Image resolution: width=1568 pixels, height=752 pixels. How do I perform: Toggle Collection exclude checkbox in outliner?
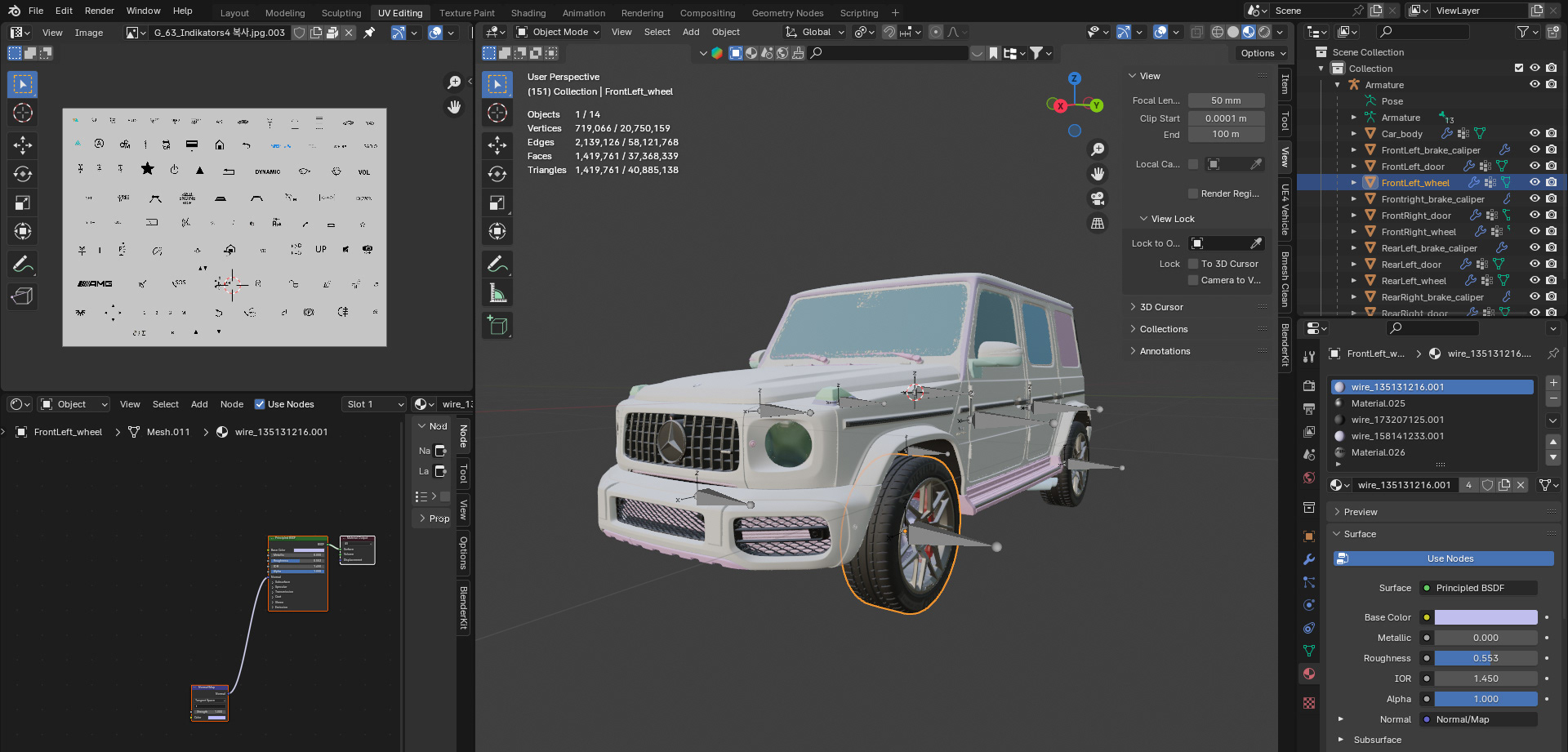pos(1519,68)
